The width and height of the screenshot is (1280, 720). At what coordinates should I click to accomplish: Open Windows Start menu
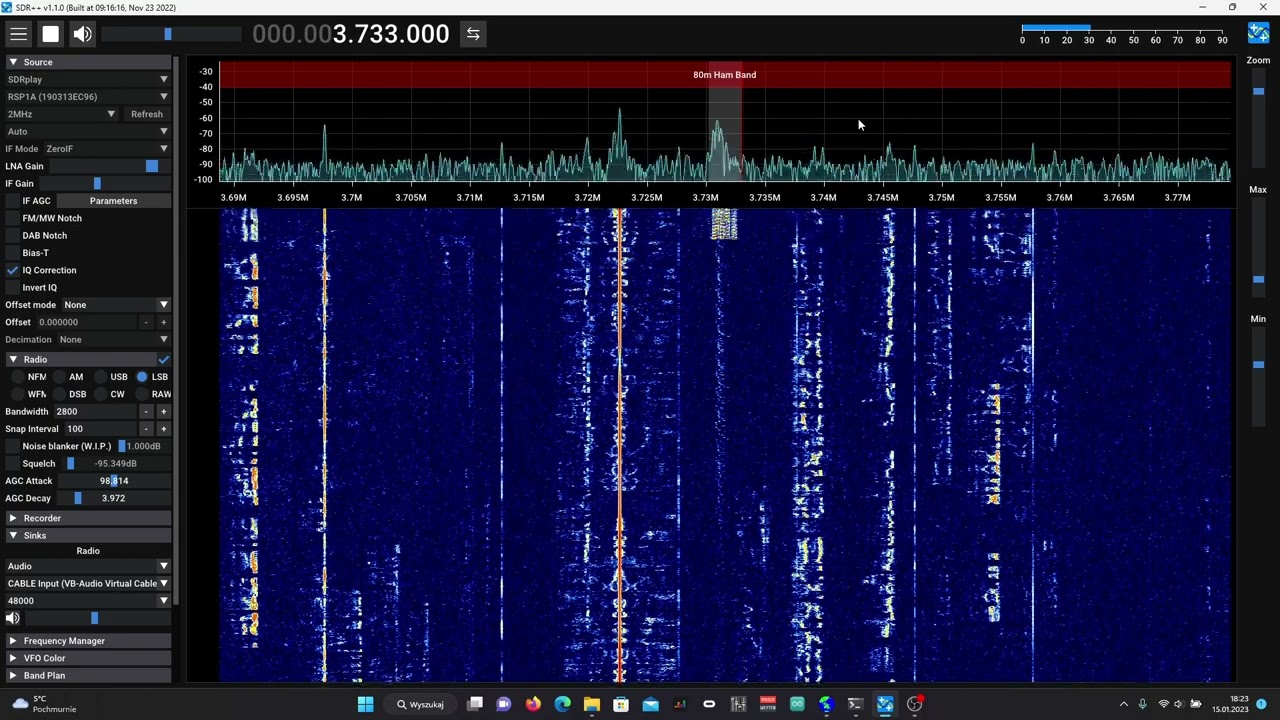(365, 704)
